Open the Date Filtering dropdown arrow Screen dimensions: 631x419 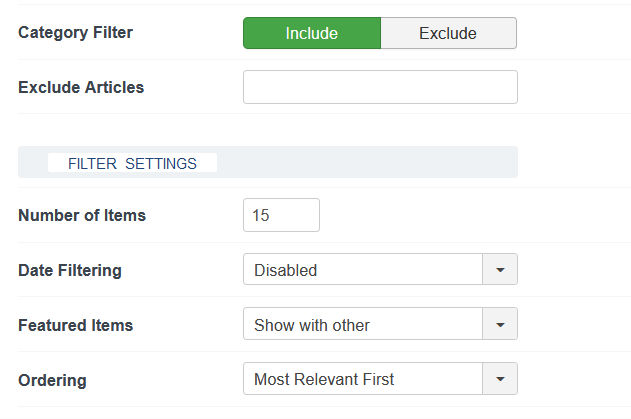click(x=500, y=270)
